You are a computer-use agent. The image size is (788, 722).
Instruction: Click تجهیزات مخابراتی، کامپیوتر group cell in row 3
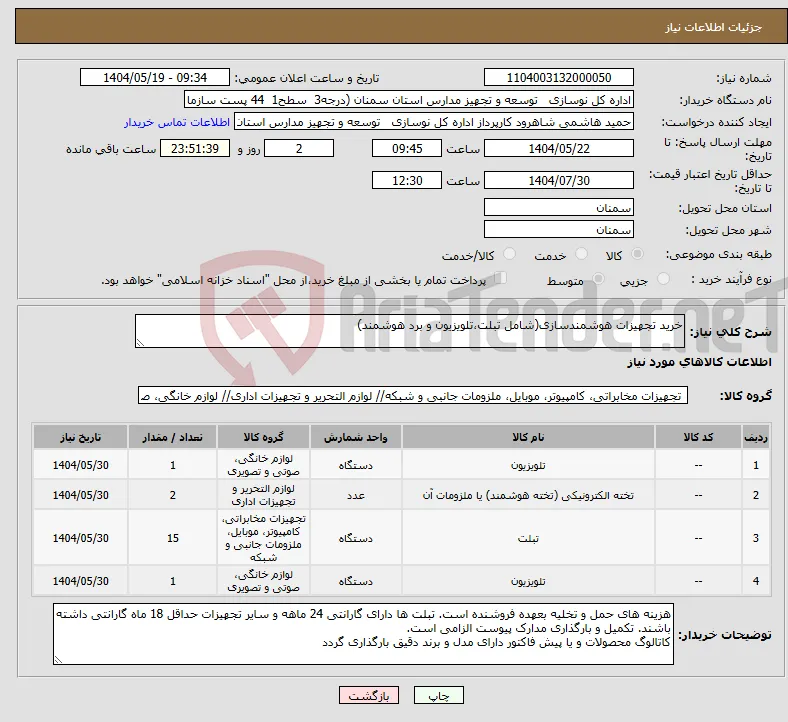click(x=263, y=538)
